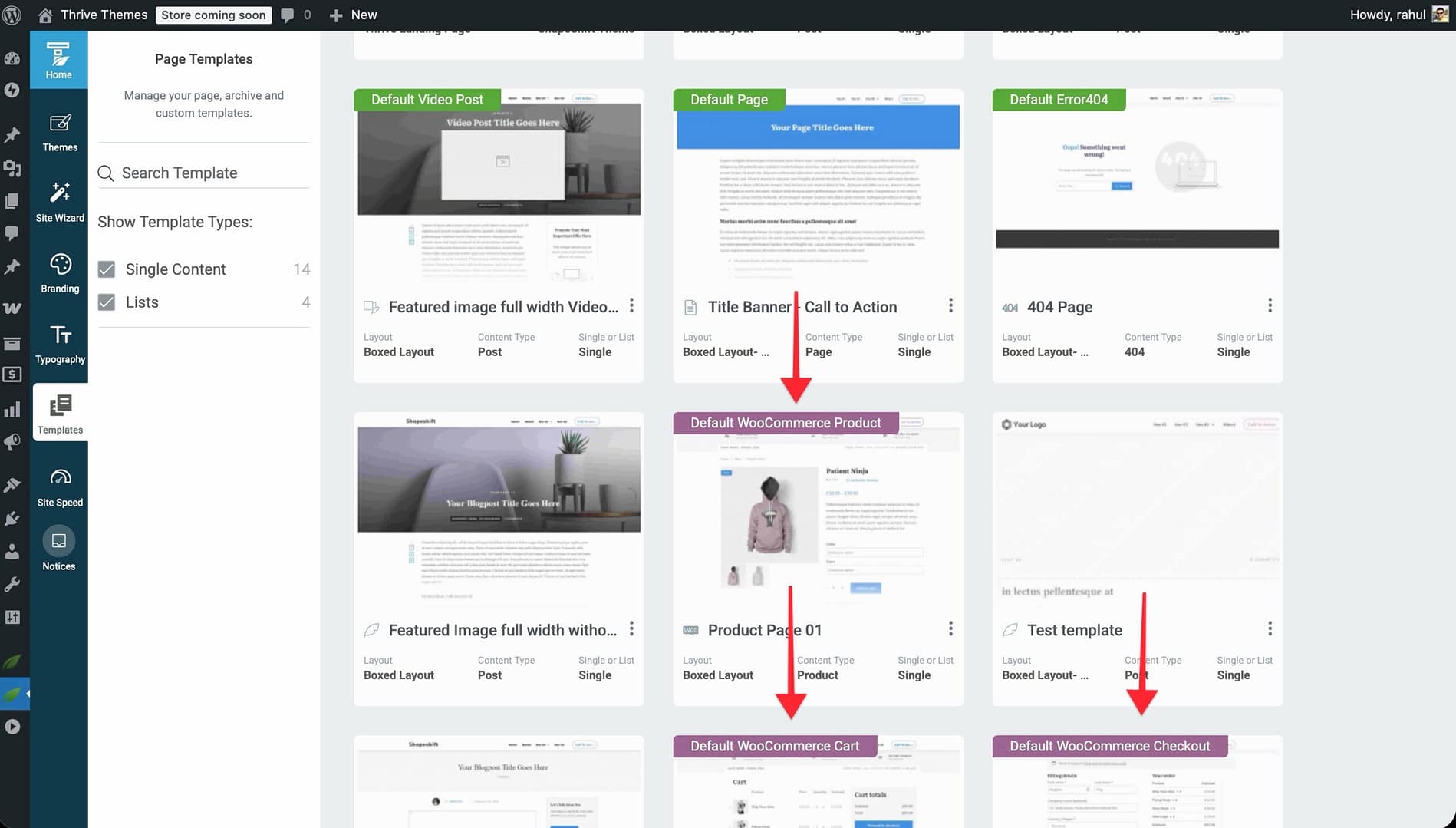Launch the Site Wizard

tap(60, 203)
